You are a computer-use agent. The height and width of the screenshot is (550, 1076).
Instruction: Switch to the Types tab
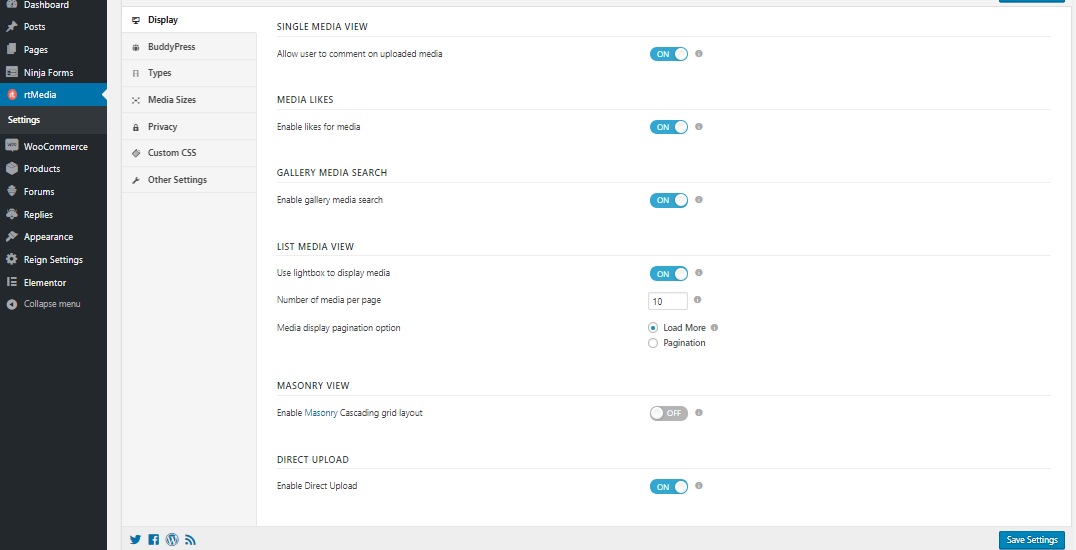pos(189,73)
